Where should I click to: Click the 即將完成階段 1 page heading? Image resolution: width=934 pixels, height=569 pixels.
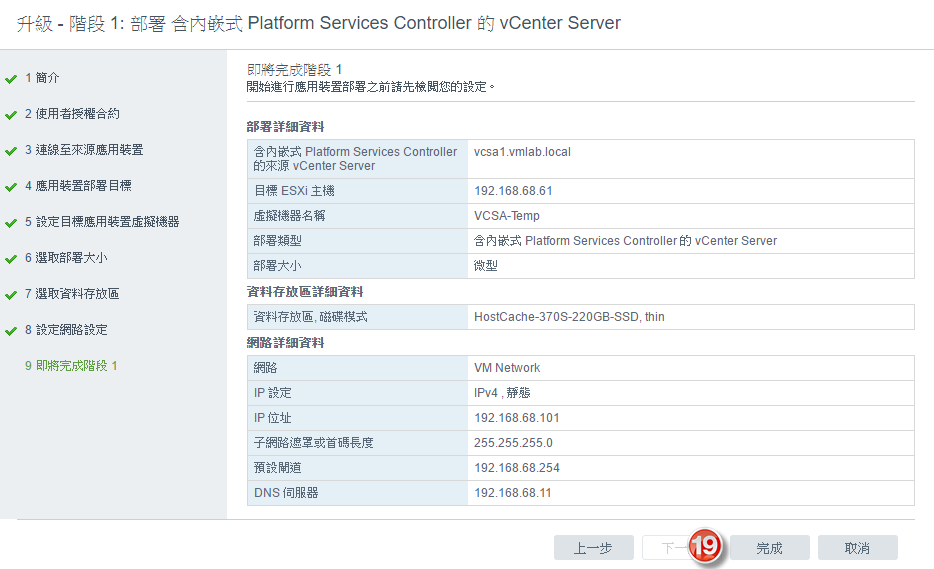click(x=294, y=70)
